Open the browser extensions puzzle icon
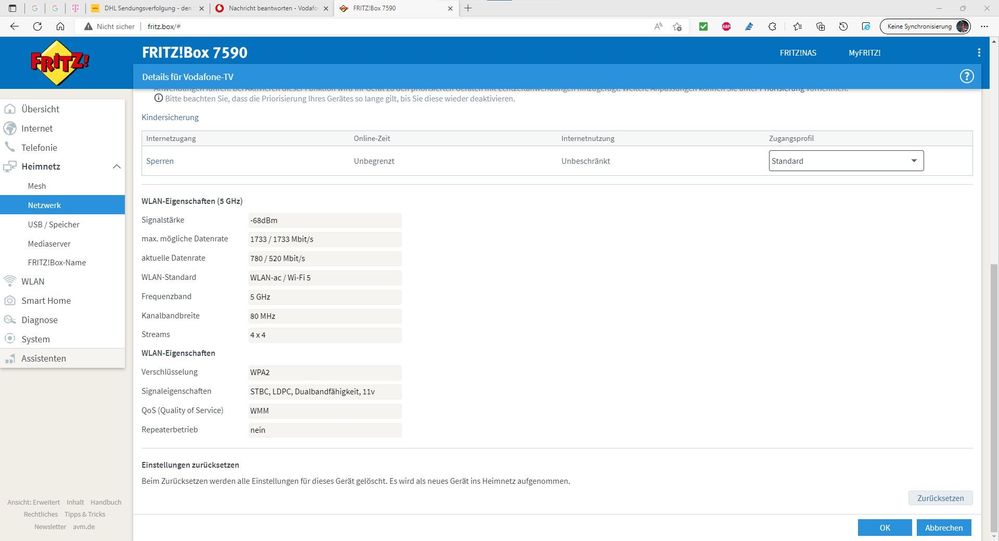This screenshot has height=541, width=999. [x=772, y=26]
